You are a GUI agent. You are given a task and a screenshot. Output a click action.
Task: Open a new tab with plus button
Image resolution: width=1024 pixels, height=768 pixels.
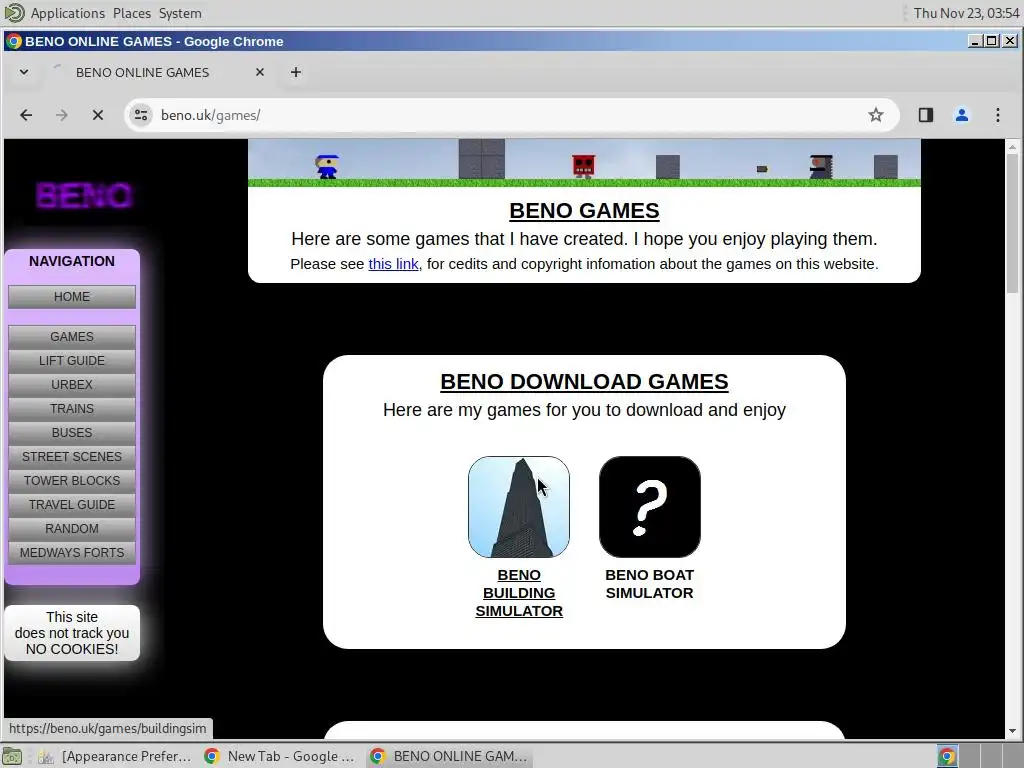click(296, 72)
